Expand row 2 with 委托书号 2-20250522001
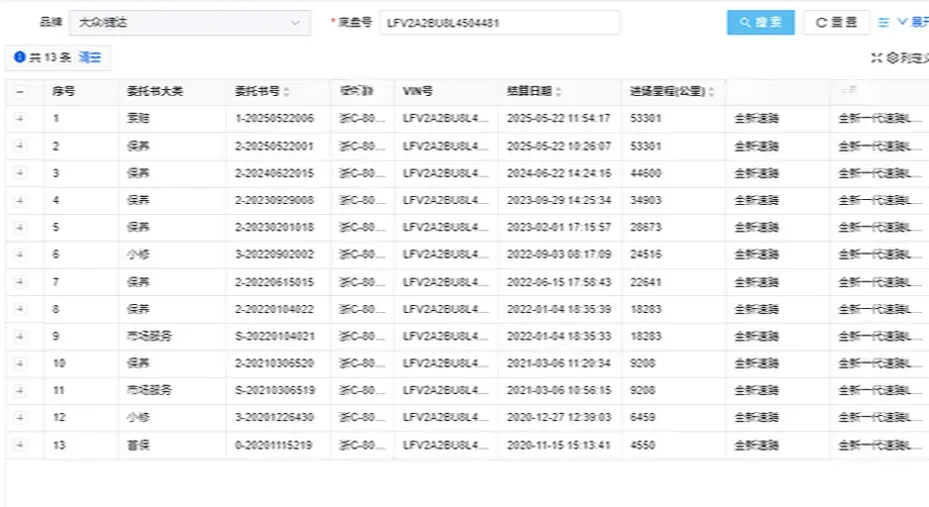Viewport: 929px width, 507px height. pos(20,146)
